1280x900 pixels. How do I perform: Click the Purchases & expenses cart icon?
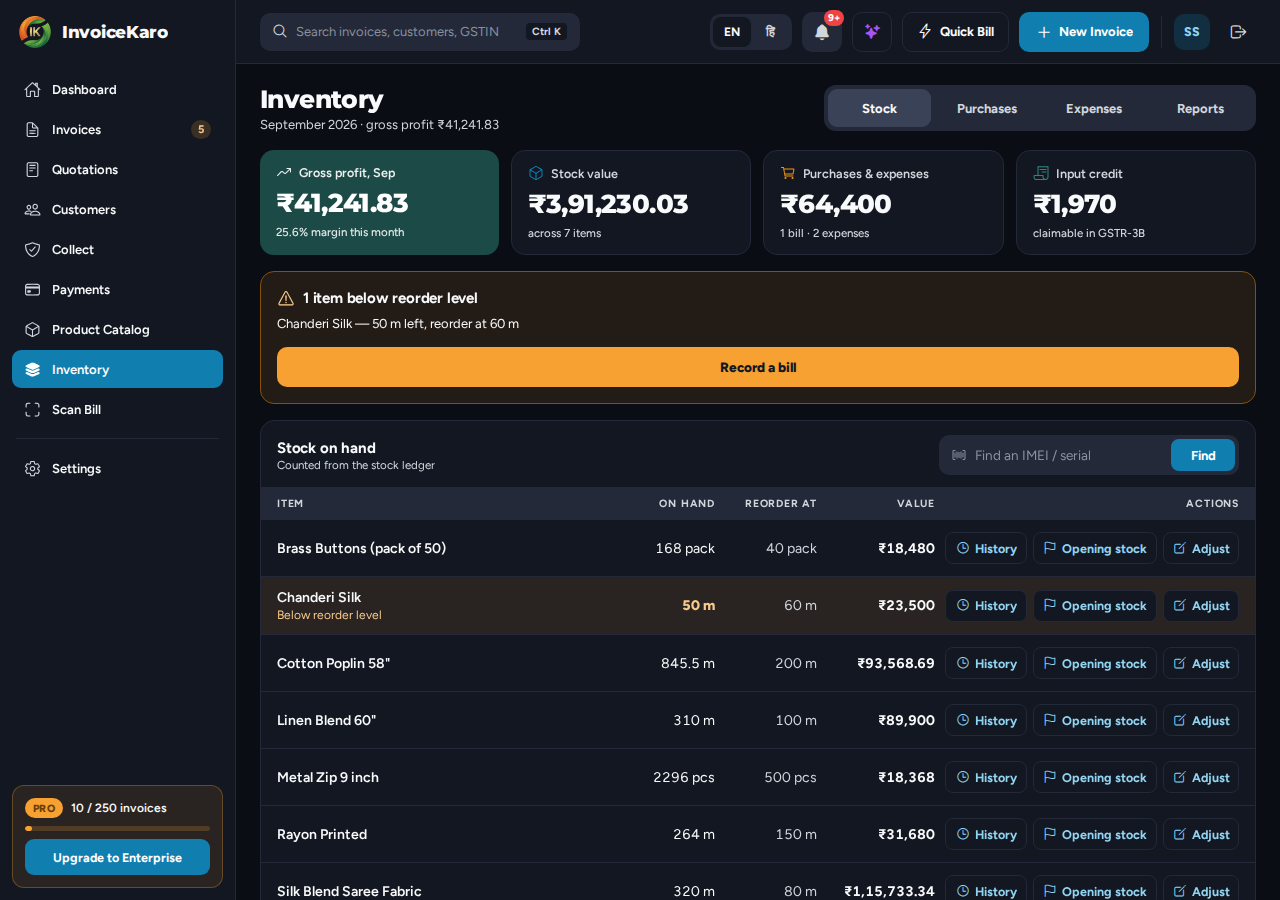coord(788,173)
